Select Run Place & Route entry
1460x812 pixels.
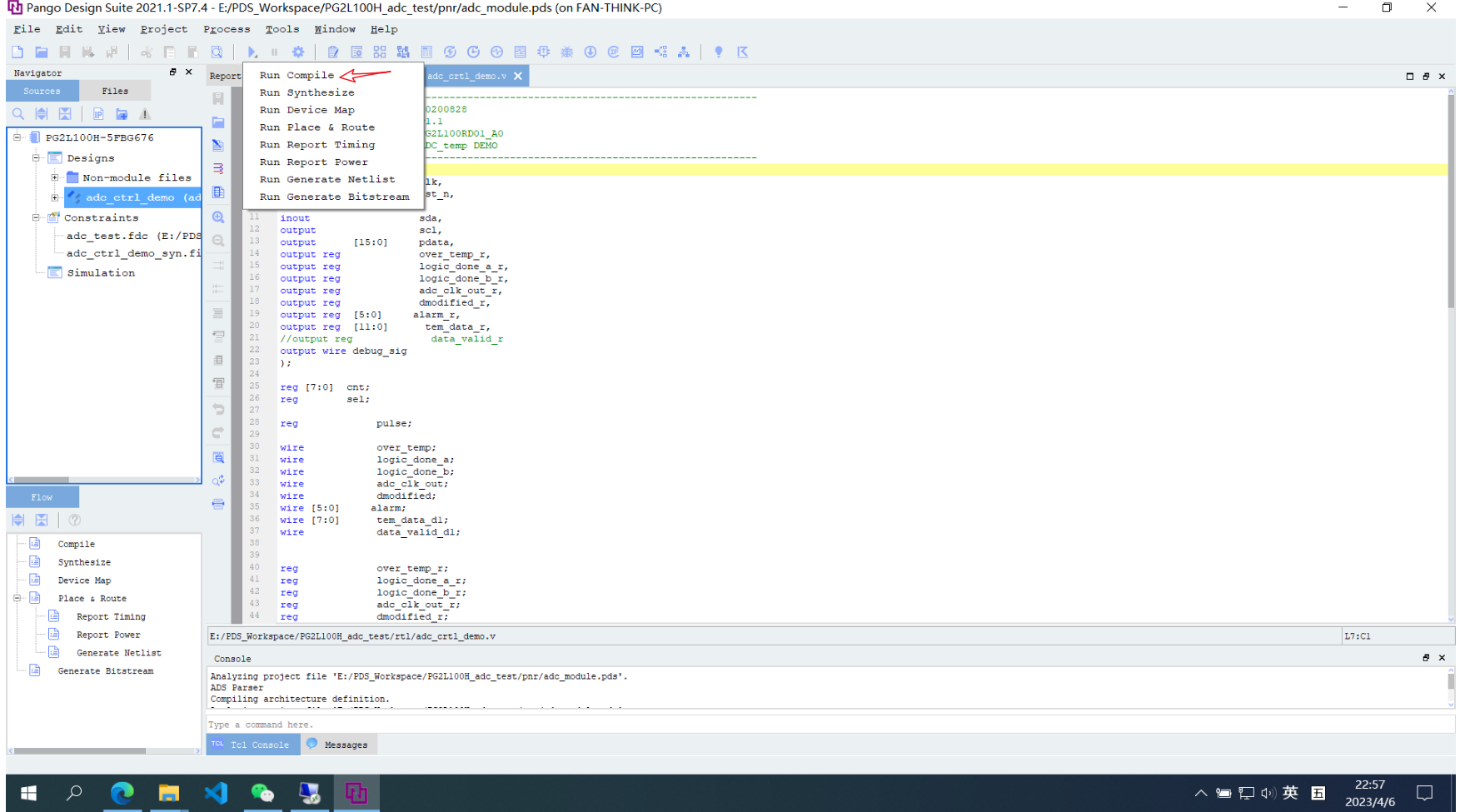[x=316, y=127]
